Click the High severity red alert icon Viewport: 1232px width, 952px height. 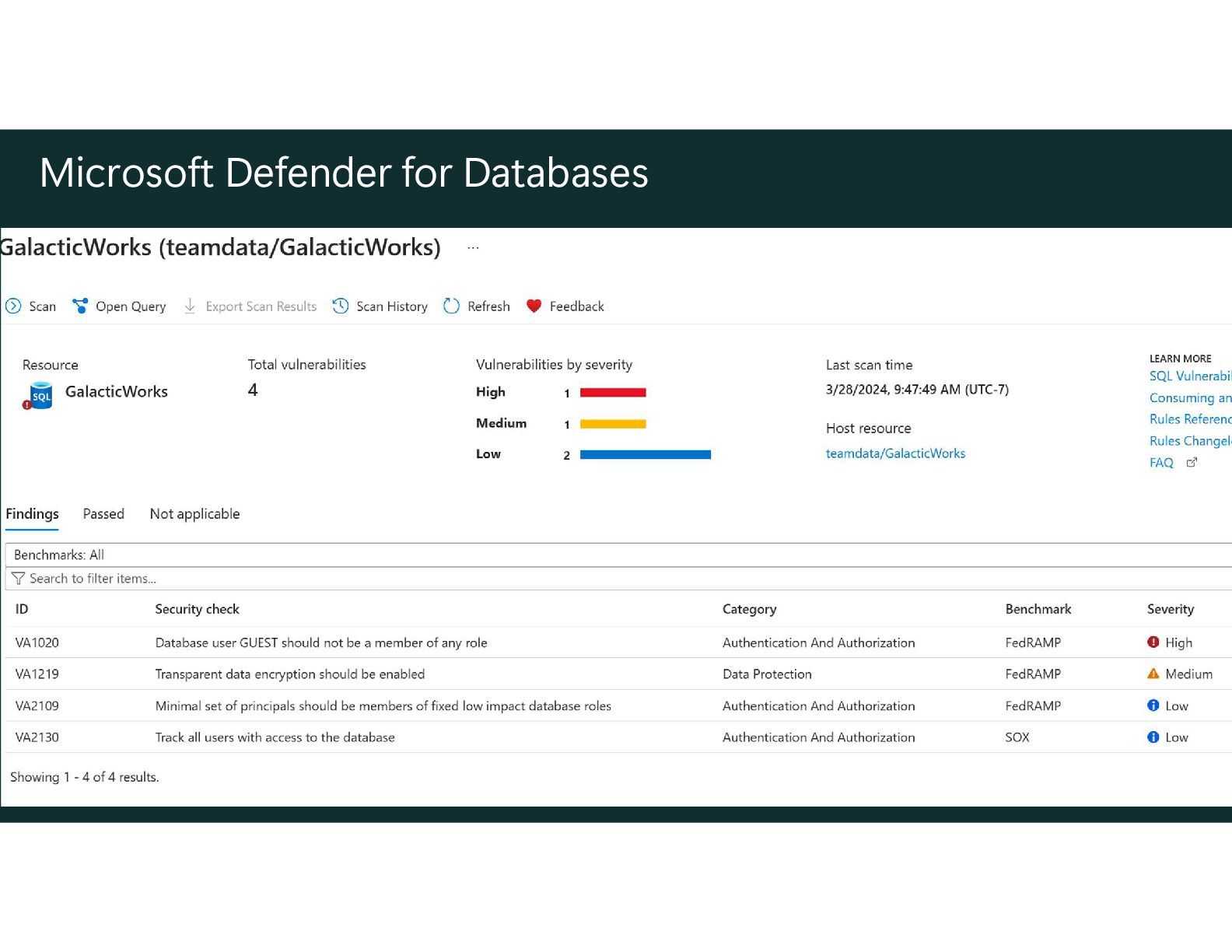[x=1153, y=642]
